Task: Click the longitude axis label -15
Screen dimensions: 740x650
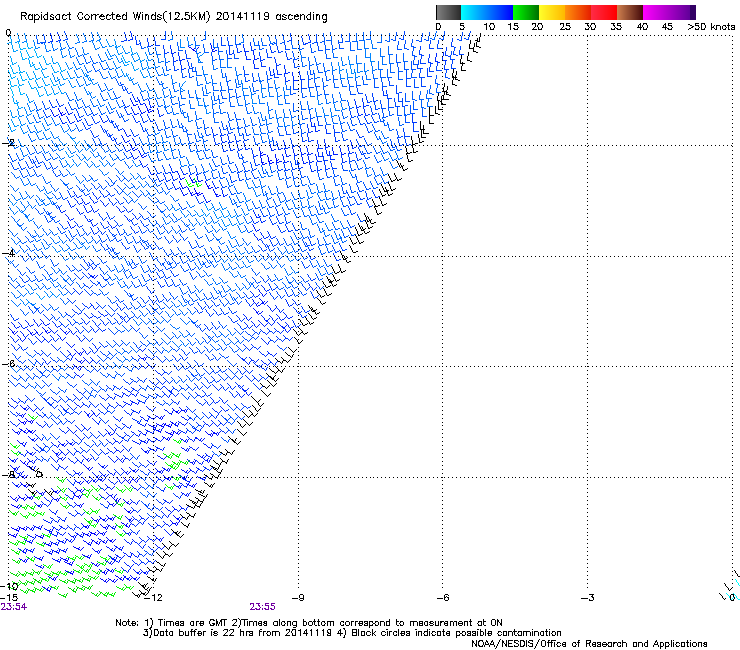Action: 9,598
